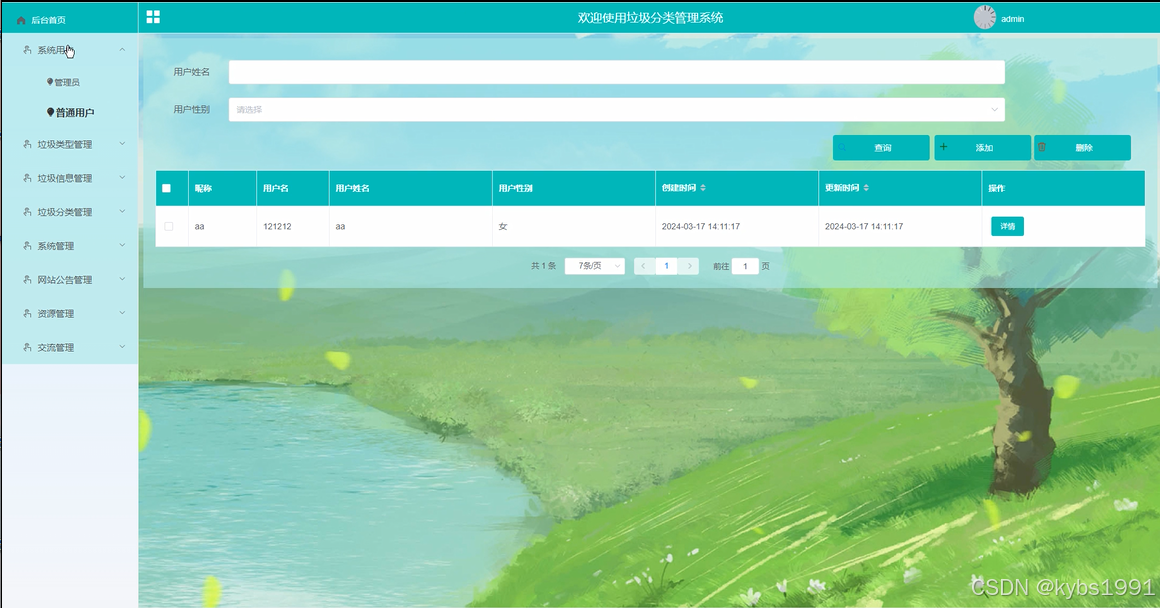1160x608 pixels.
Task: Open the 垃圾类型管理 menu label
Action: point(65,144)
